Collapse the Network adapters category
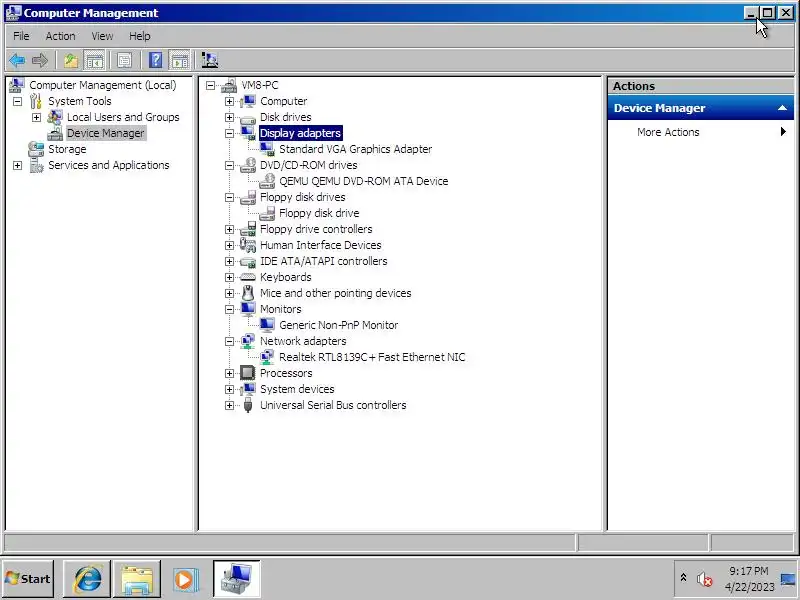Image resolution: width=800 pixels, height=600 pixels. (229, 341)
